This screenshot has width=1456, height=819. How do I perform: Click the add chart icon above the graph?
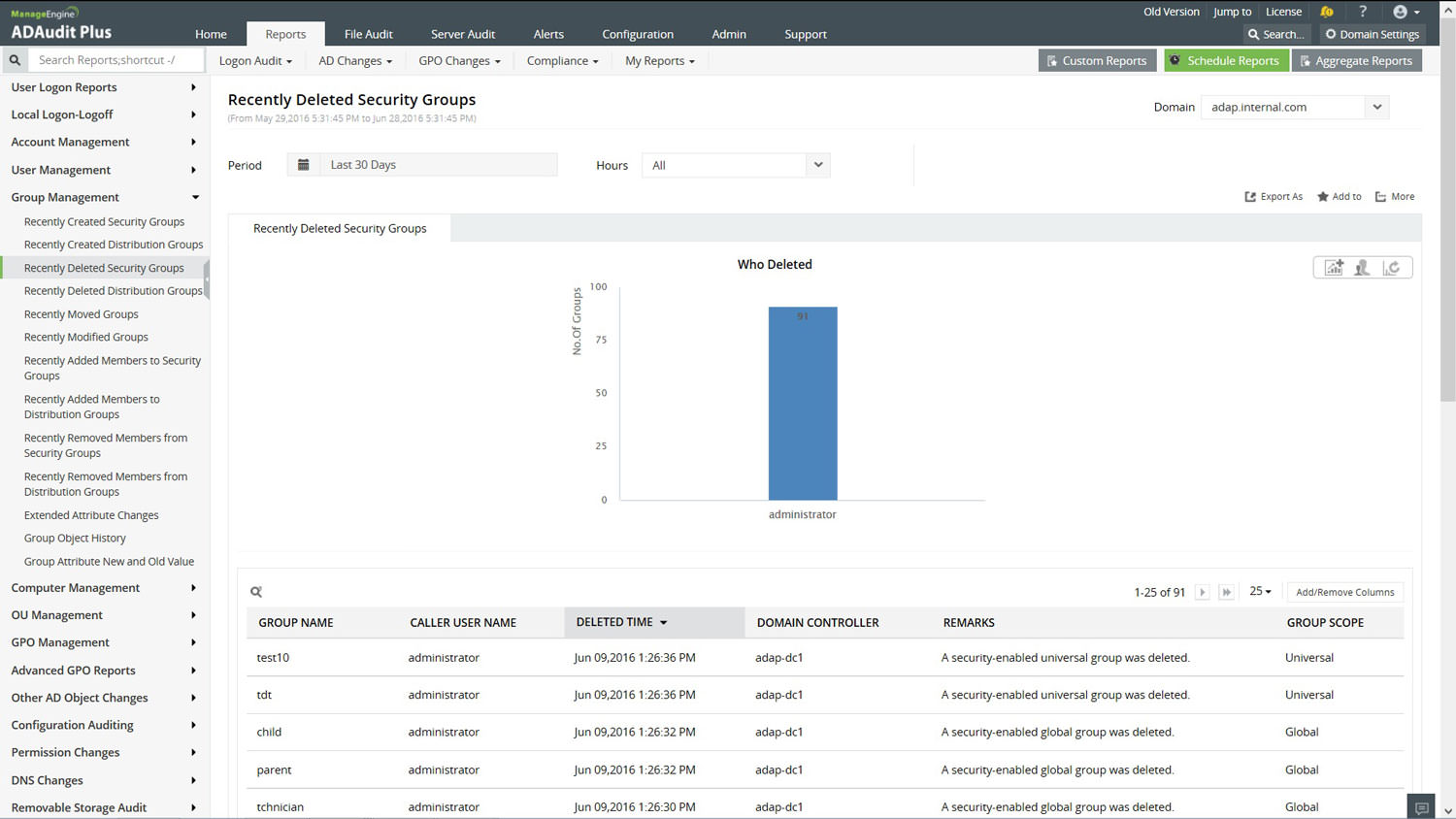click(x=1334, y=268)
